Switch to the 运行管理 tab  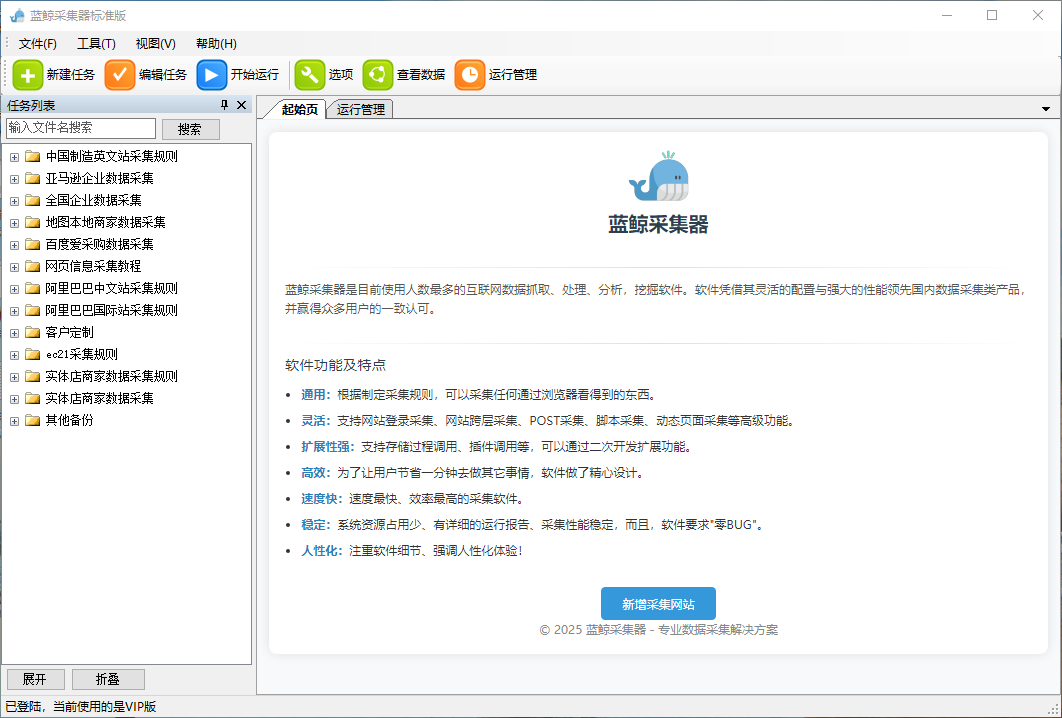point(360,109)
